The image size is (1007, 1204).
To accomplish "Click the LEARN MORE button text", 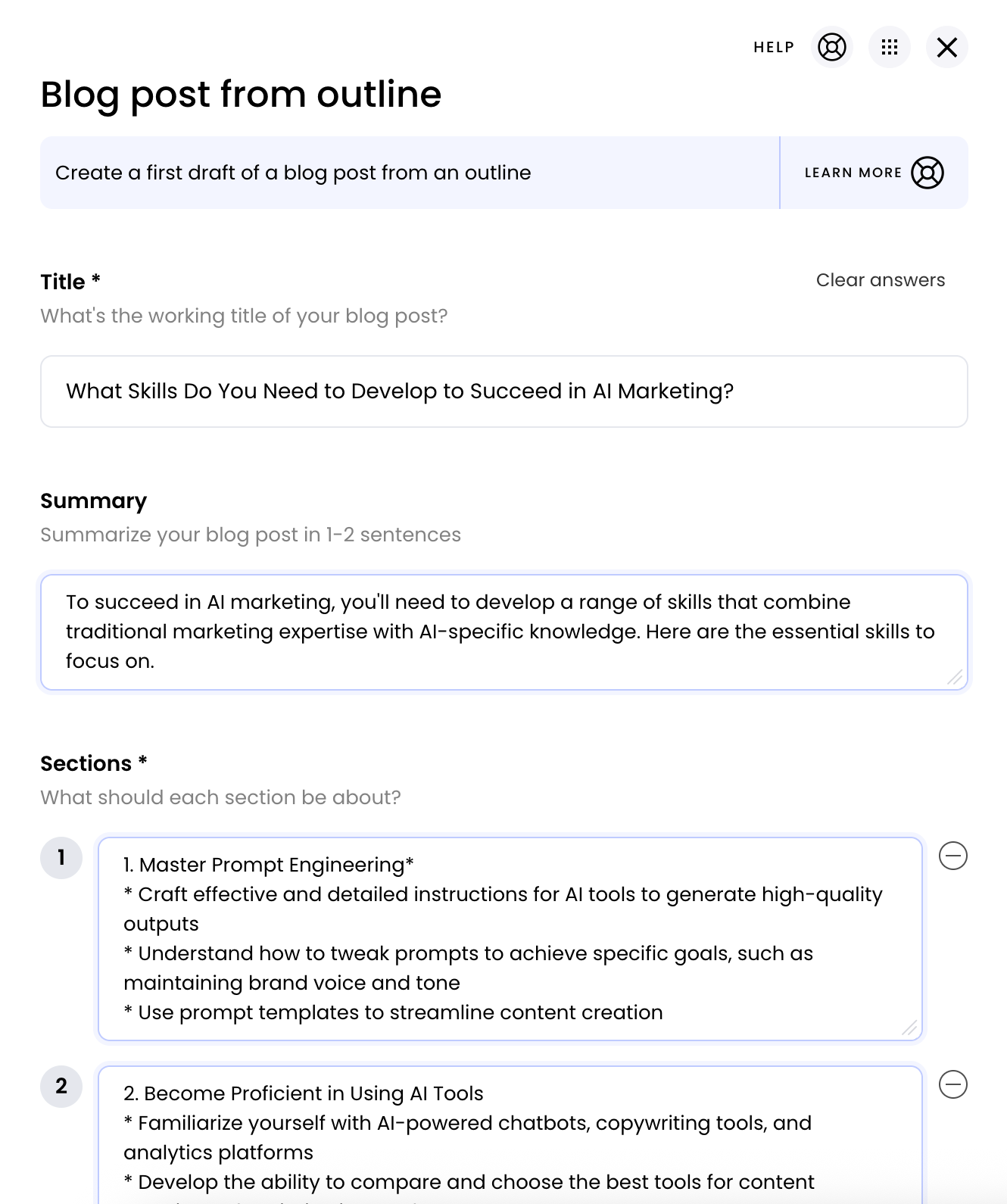I will (853, 173).
